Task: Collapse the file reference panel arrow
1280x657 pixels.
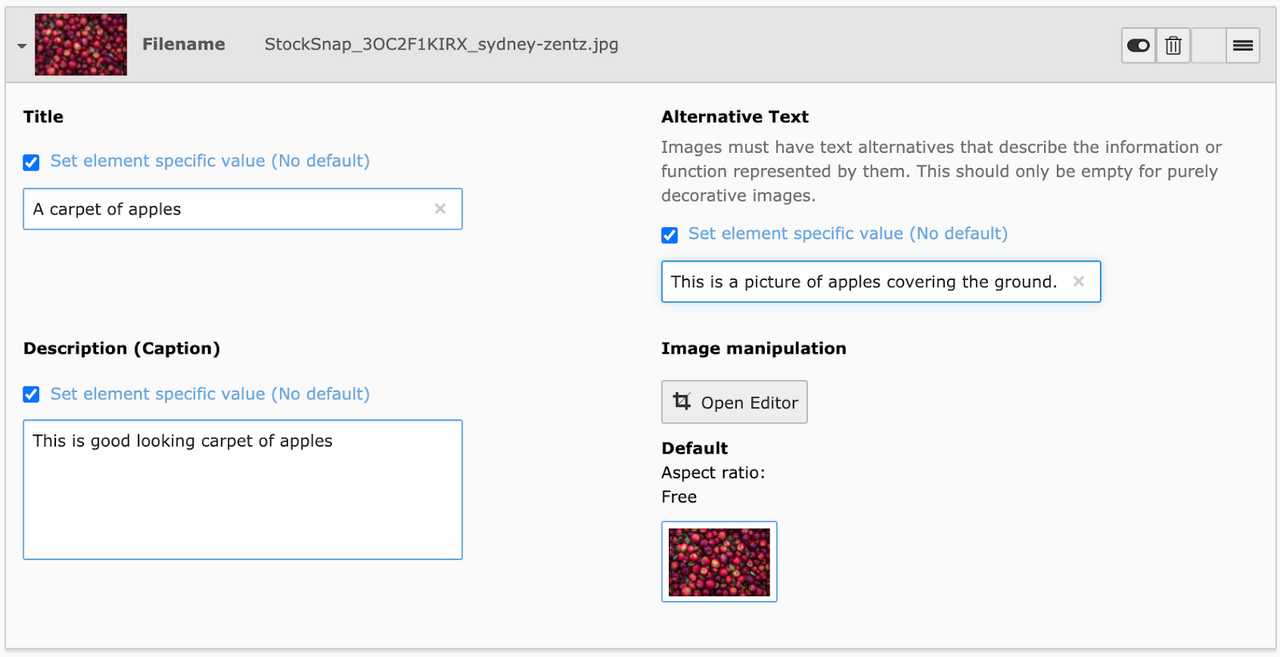Action: pyautogui.click(x=21, y=46)
